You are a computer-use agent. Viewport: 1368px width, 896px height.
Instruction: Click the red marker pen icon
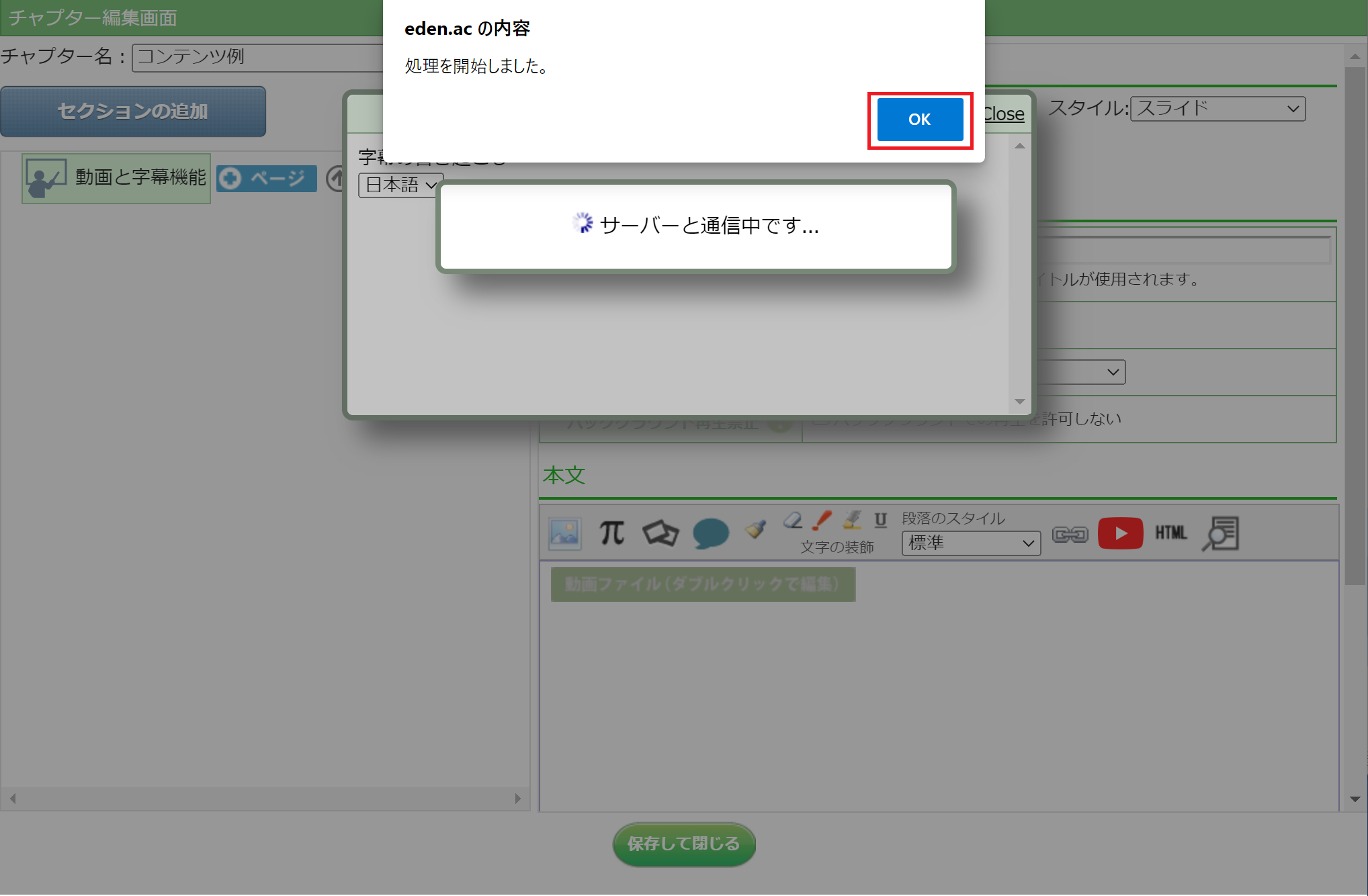(x=822, y=521)
